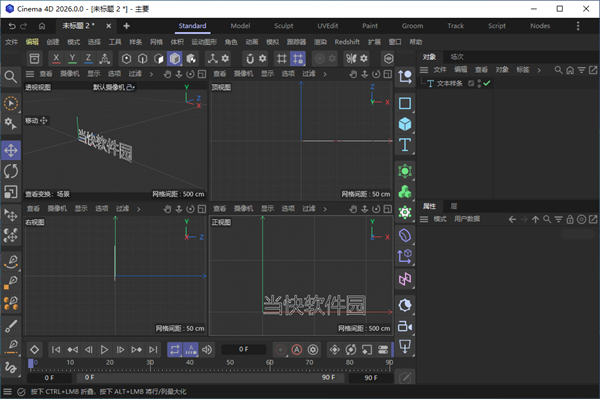Add a new project tab
The height and width of the screenshot is (399, 600).
(126, 26)
